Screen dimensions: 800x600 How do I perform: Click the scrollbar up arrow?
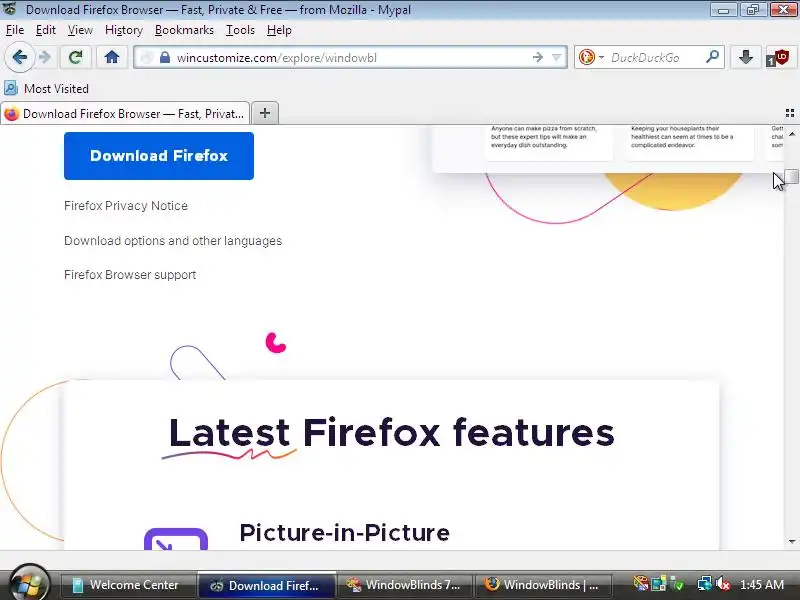tap(792, 134)
